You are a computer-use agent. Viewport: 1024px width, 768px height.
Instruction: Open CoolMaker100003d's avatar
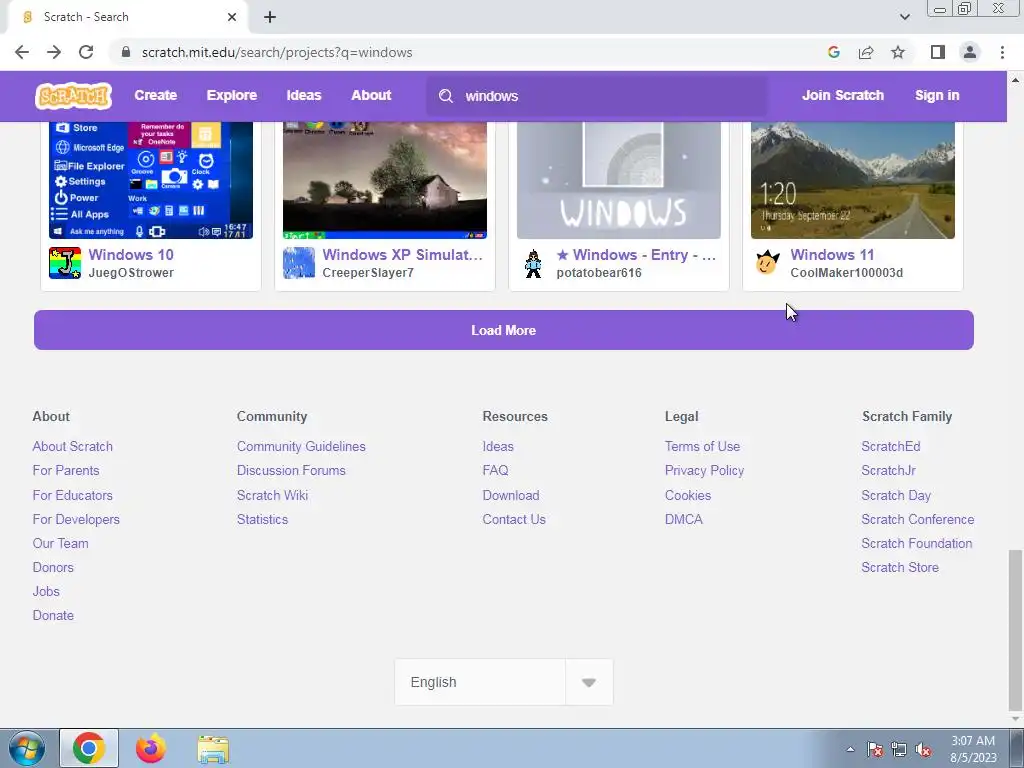(x=767, y=263)
